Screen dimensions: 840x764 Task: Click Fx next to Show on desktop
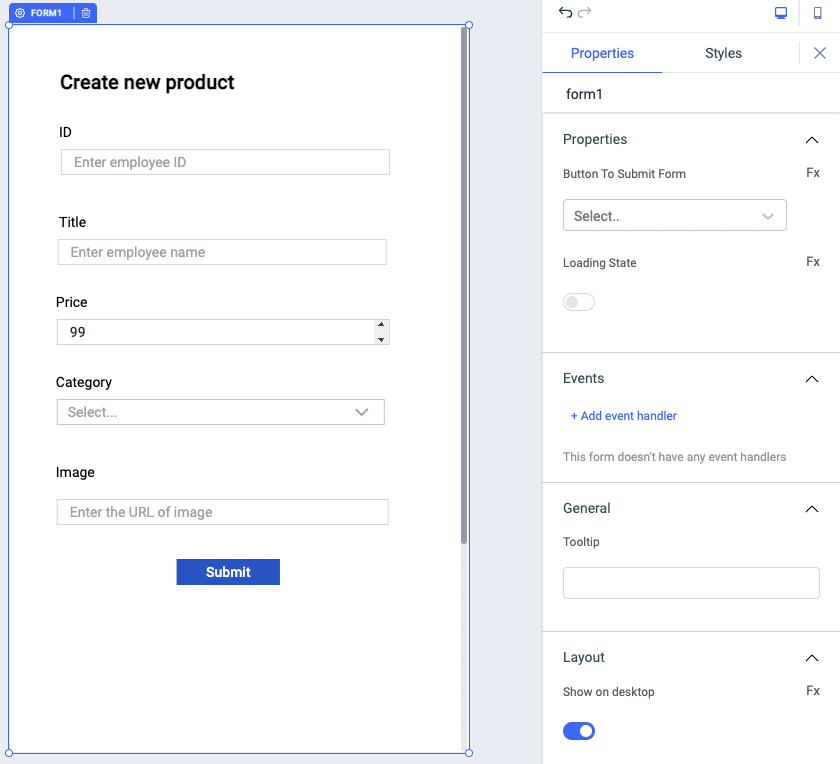pyautogui.click(x=812, y=691)
